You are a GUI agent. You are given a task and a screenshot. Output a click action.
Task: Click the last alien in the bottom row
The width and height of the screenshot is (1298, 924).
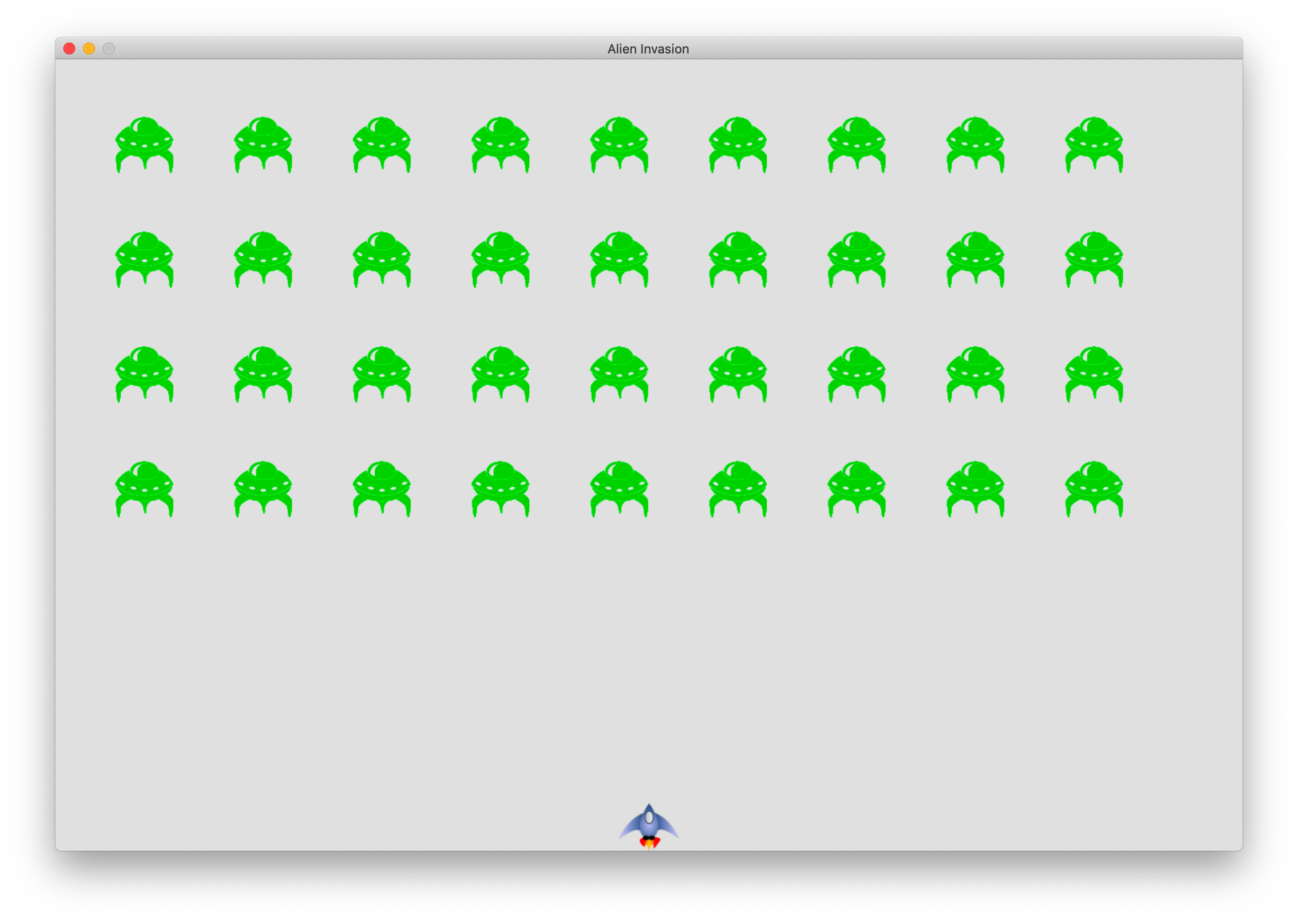point(1094,489)
